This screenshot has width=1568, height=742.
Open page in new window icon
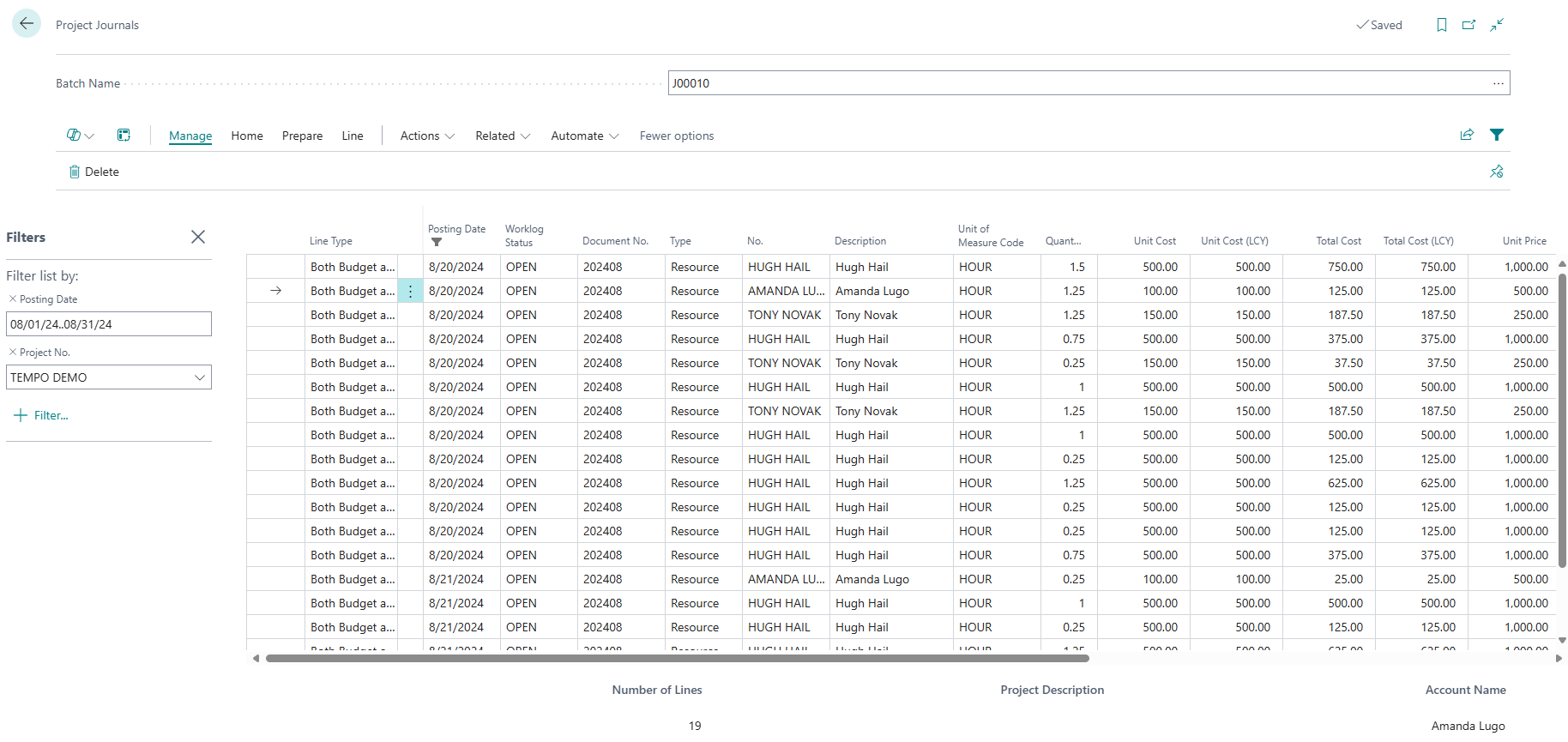(1469, 25)
